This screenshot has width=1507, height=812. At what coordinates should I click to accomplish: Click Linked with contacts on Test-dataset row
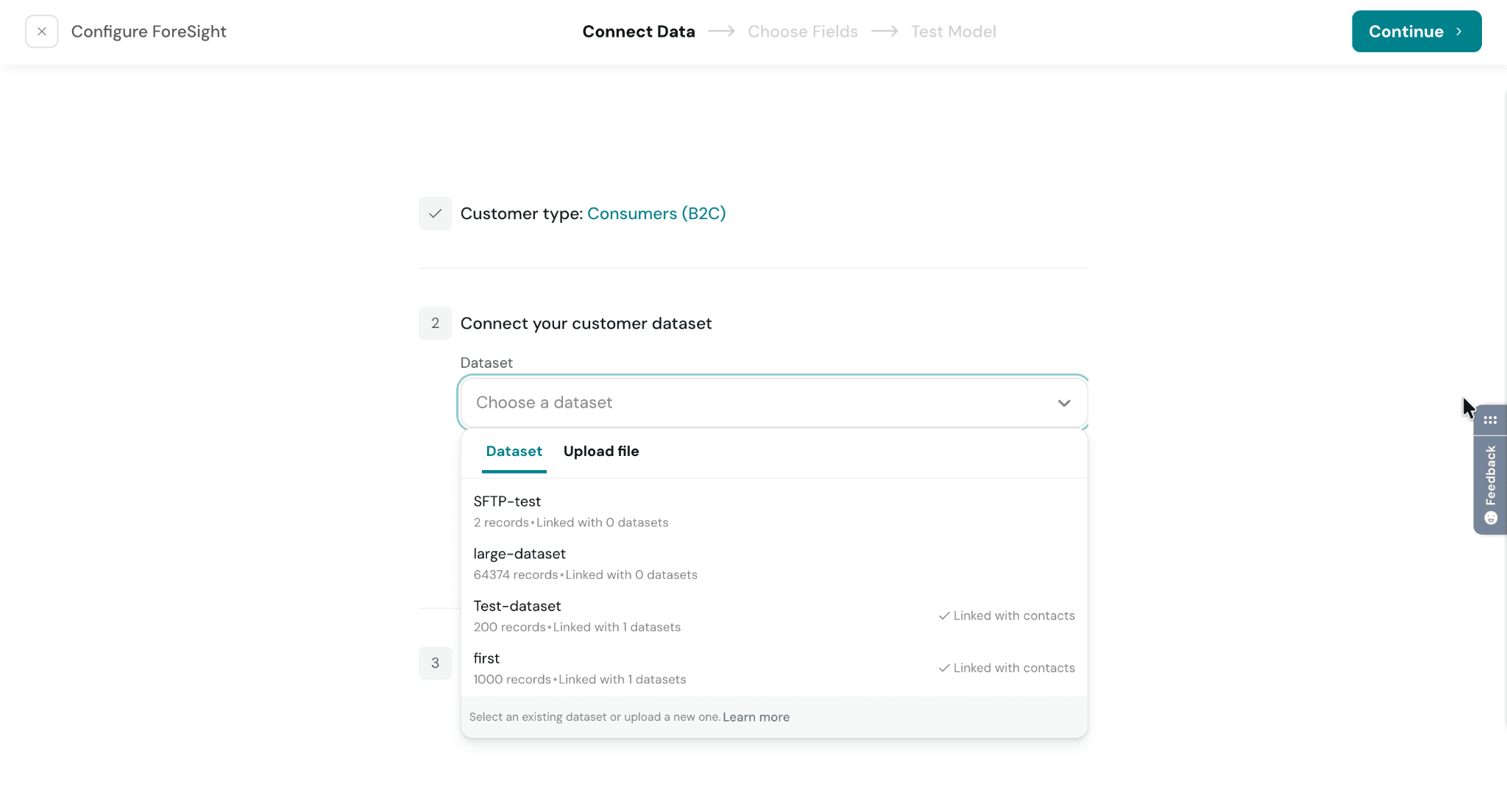1007,616
